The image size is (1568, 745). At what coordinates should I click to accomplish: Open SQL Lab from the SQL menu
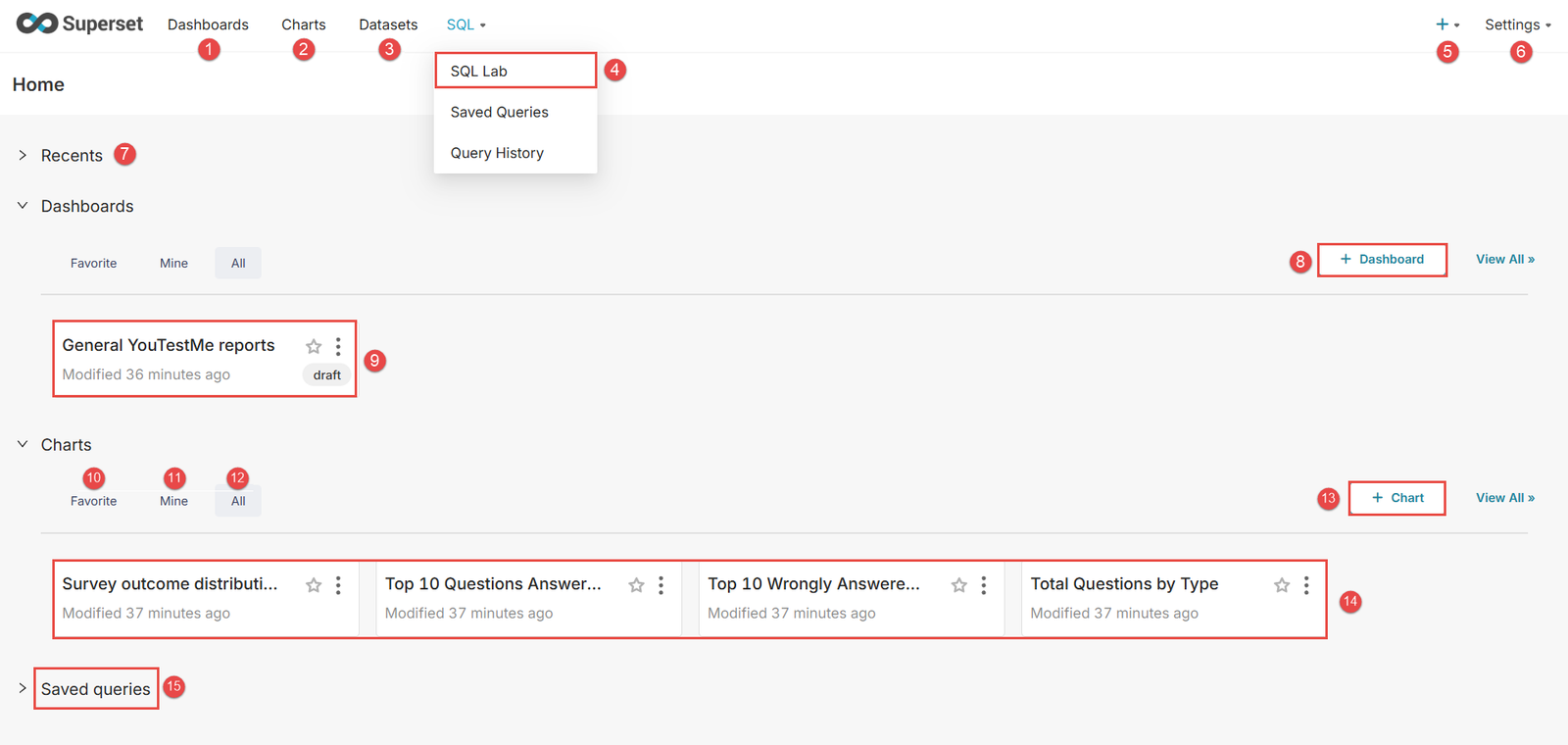(x=479, y=71)
